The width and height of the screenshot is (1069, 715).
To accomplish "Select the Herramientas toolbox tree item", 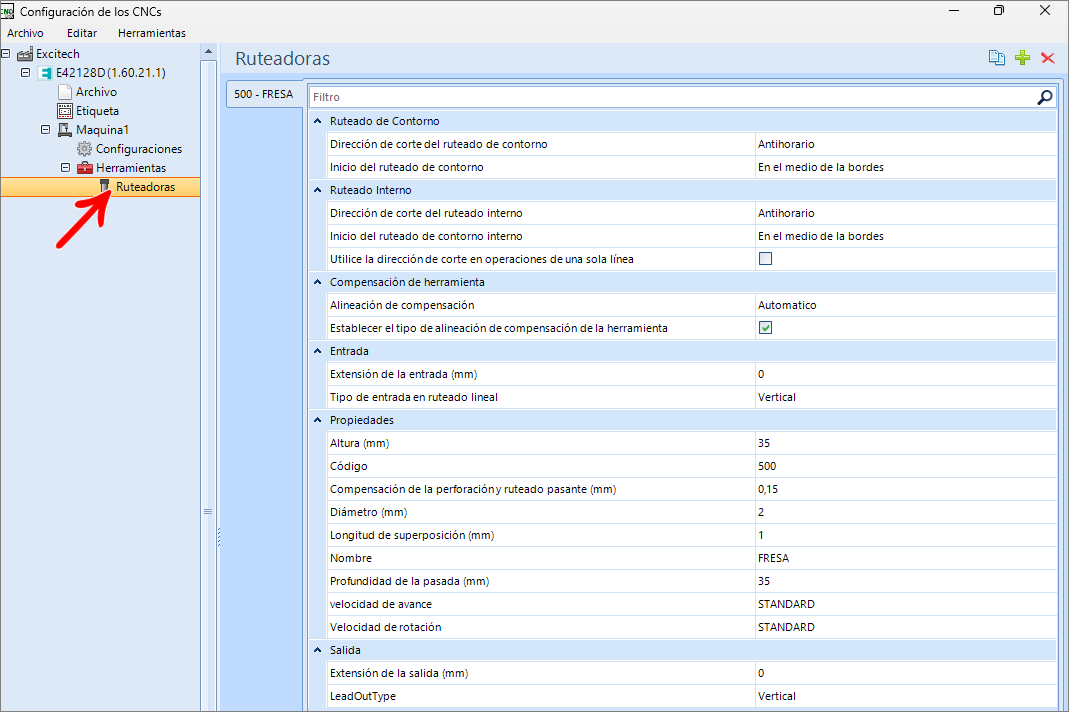I will pyautogui.click(x=130, y=168).
